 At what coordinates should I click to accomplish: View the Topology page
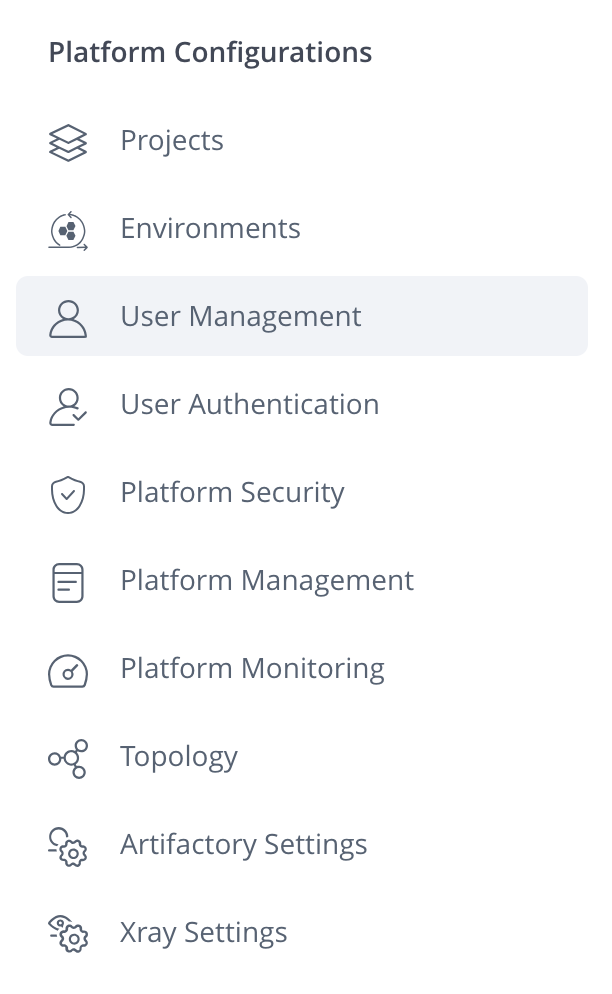[179, 757]
